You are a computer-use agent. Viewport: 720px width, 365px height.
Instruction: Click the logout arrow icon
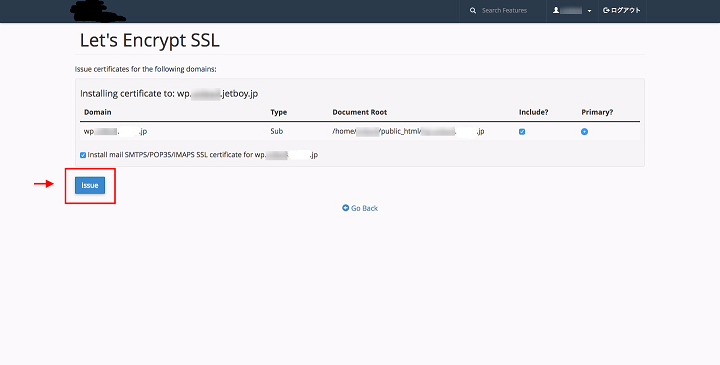tap(606, 10)
